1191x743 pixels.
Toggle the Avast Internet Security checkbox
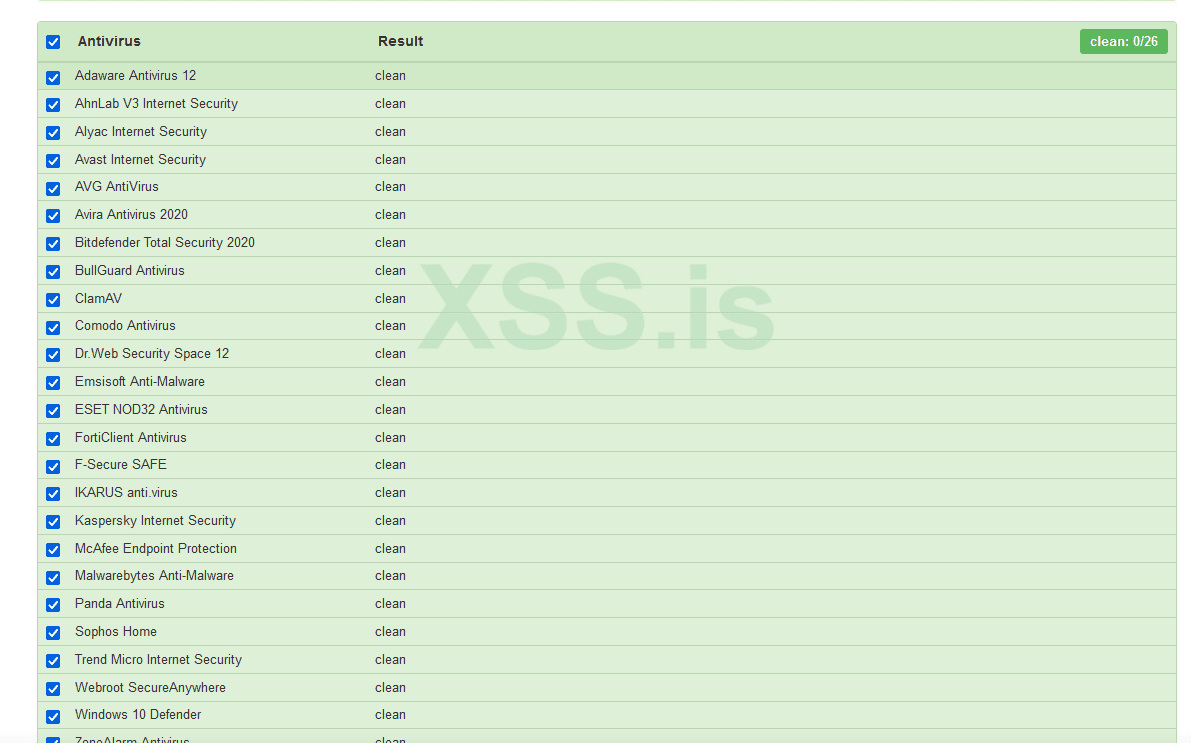(53, 161)
